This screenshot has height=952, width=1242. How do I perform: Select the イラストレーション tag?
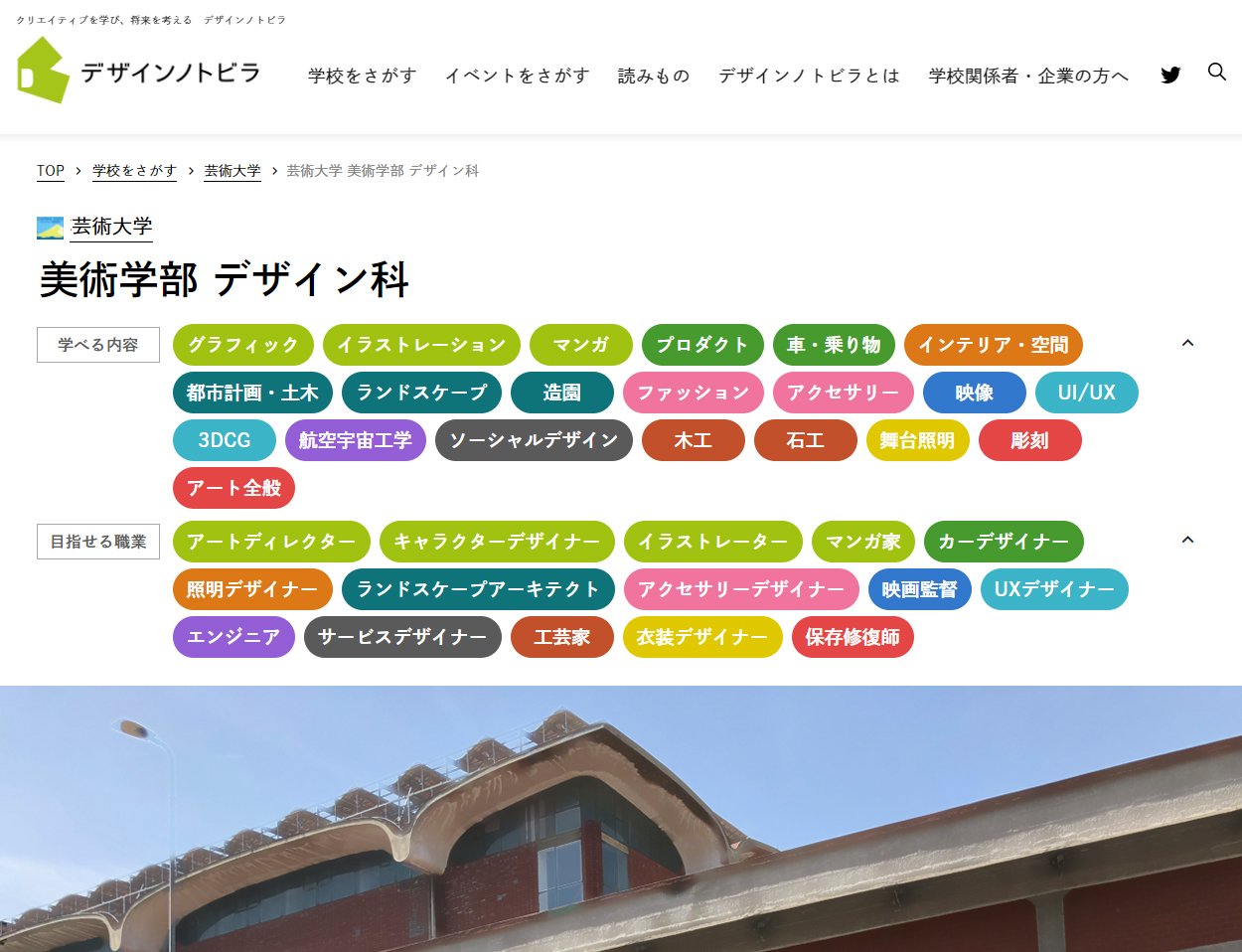(x=421, y=345)
